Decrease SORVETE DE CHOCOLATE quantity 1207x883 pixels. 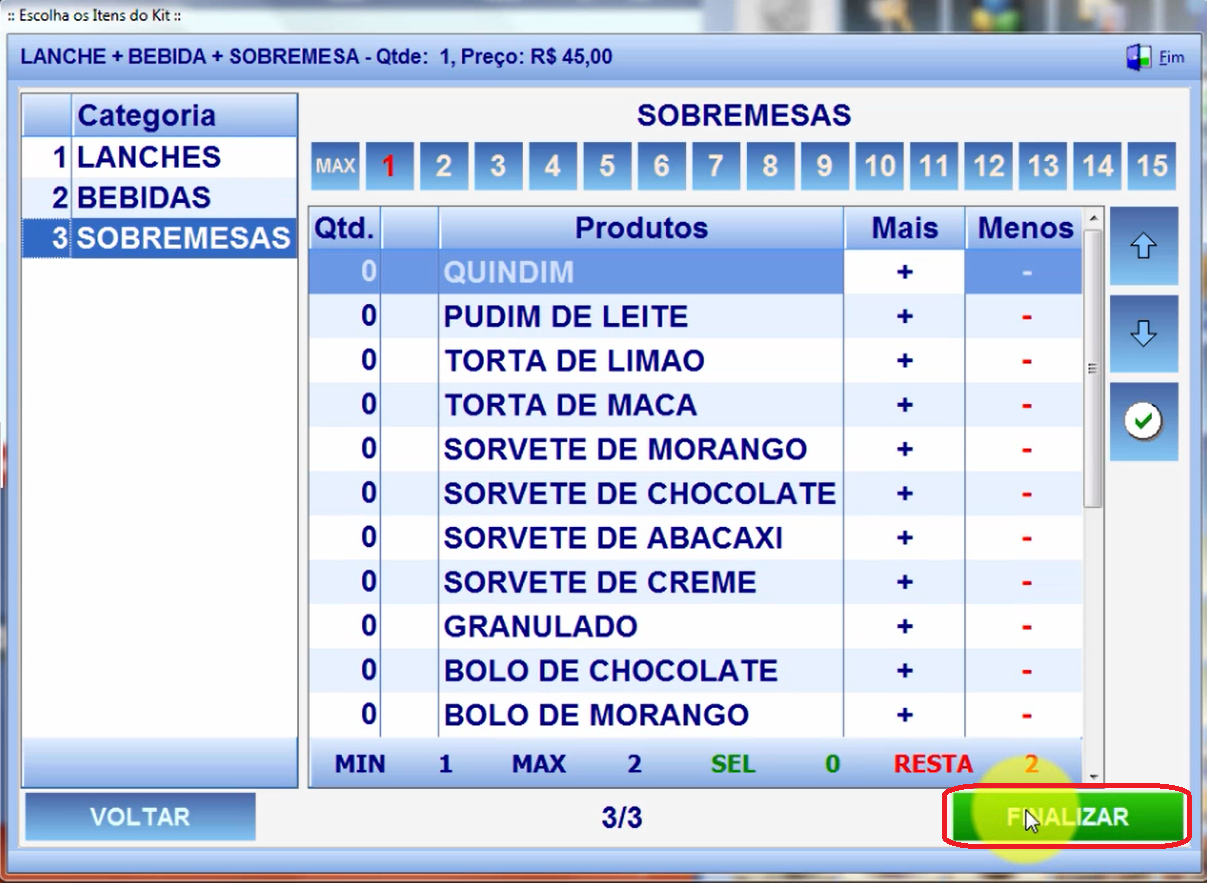click(1026, 494)
